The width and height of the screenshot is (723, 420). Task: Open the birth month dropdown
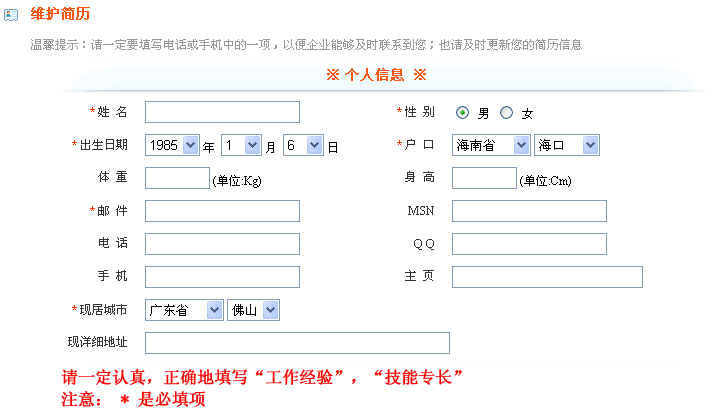(241, 146)
